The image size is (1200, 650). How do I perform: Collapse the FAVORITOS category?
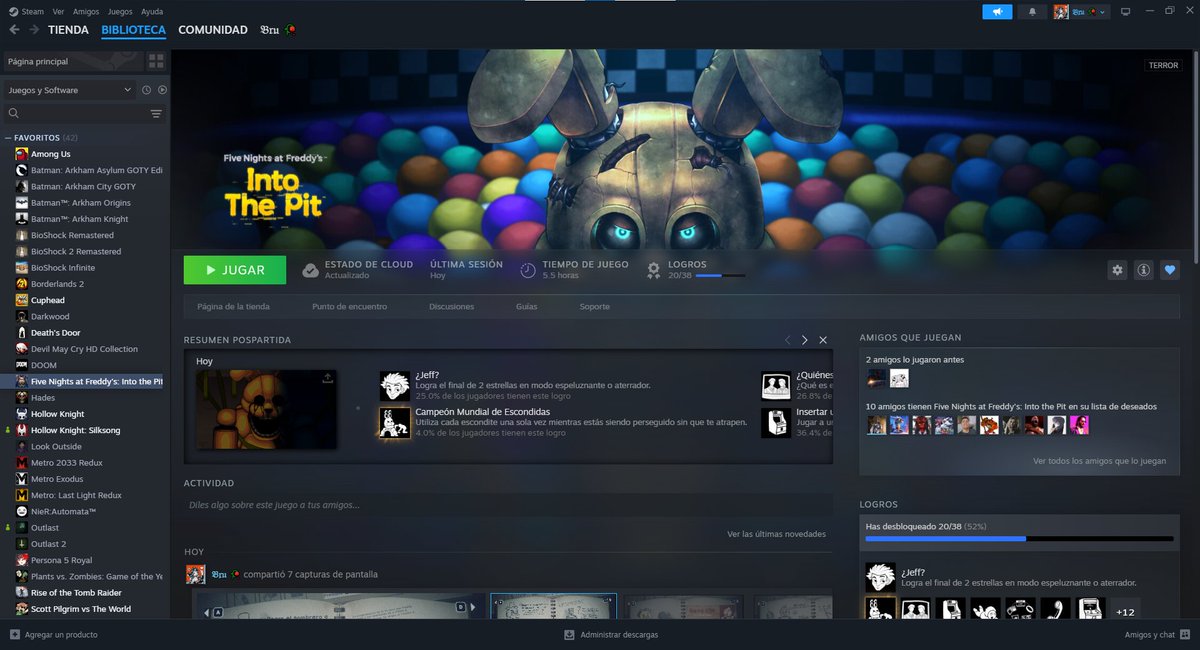tap(8, 137)
